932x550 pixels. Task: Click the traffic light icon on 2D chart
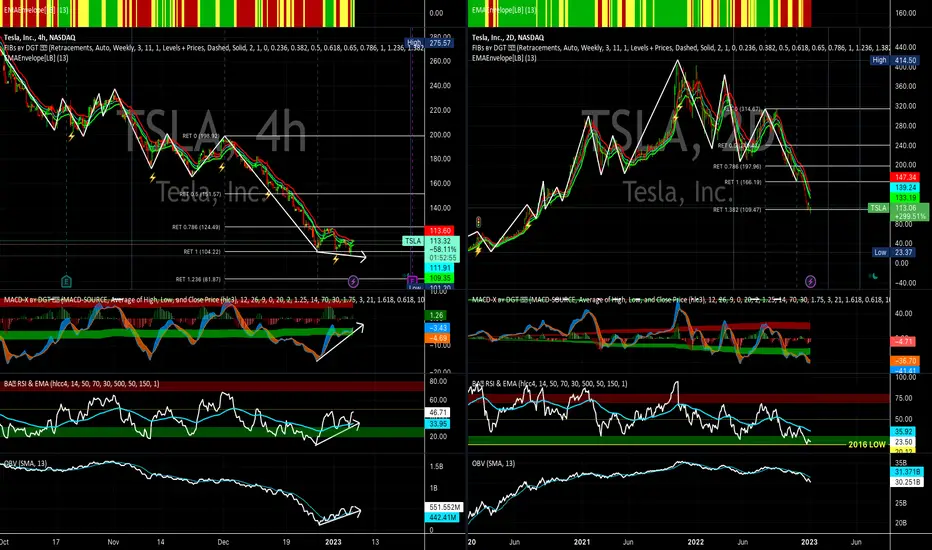(x=478, y=223)
